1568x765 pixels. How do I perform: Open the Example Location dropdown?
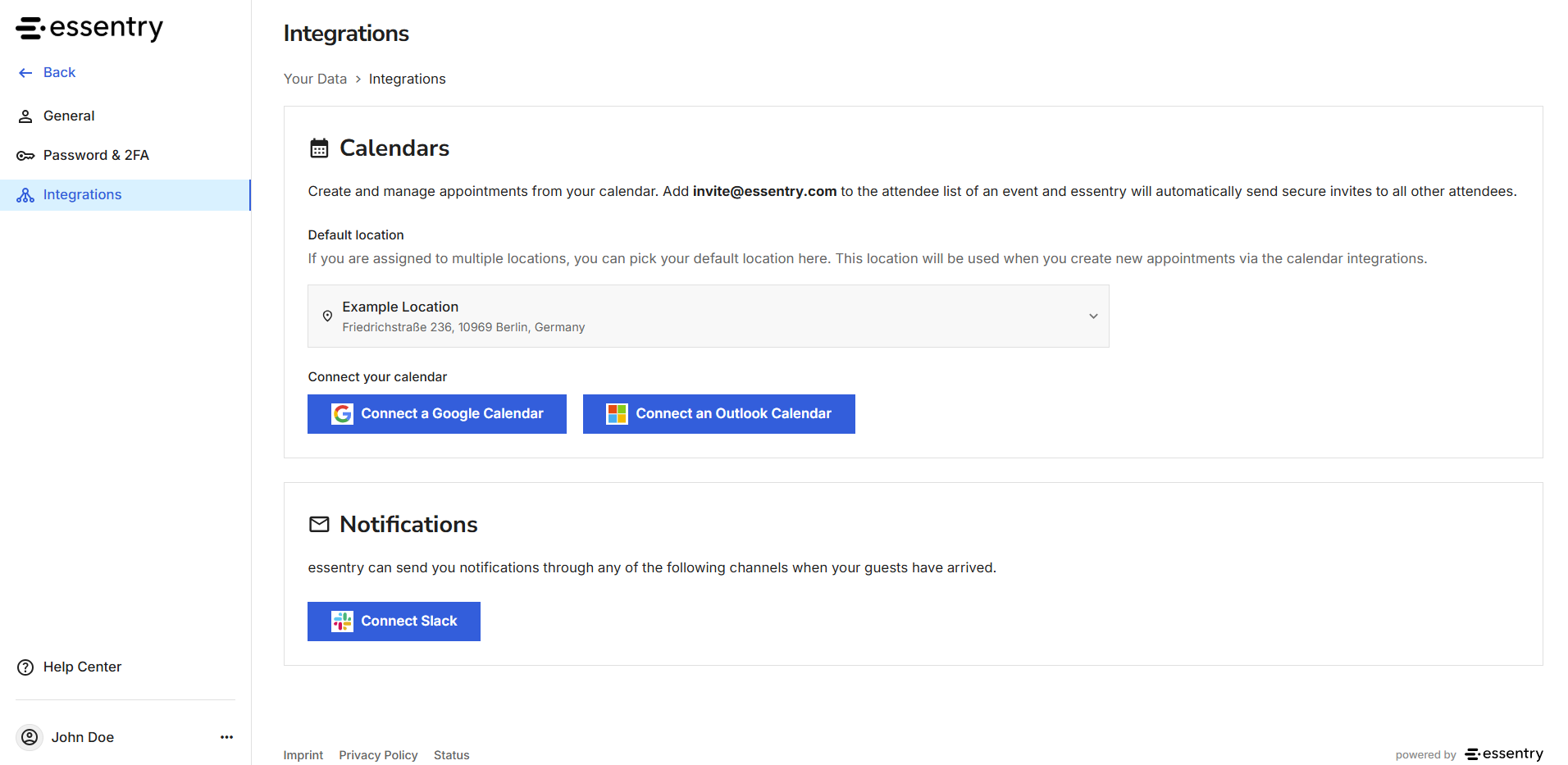point(709,316)
